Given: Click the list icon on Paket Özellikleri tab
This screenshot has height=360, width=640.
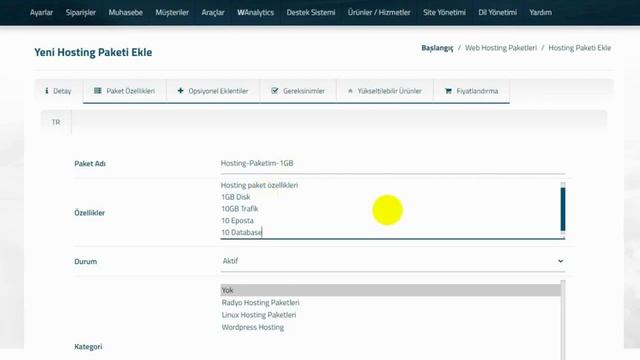Looking at the screenshot, I should point(98,91).
